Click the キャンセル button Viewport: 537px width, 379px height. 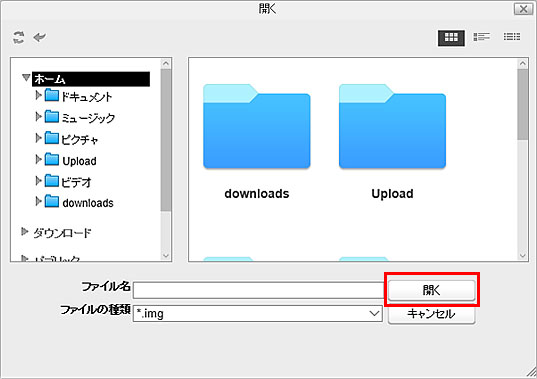coord(432,314)
